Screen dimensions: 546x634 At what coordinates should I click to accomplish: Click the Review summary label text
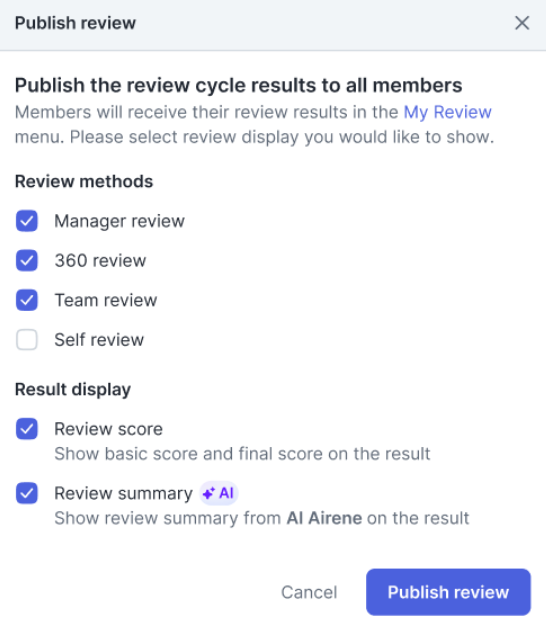[123, 494]
